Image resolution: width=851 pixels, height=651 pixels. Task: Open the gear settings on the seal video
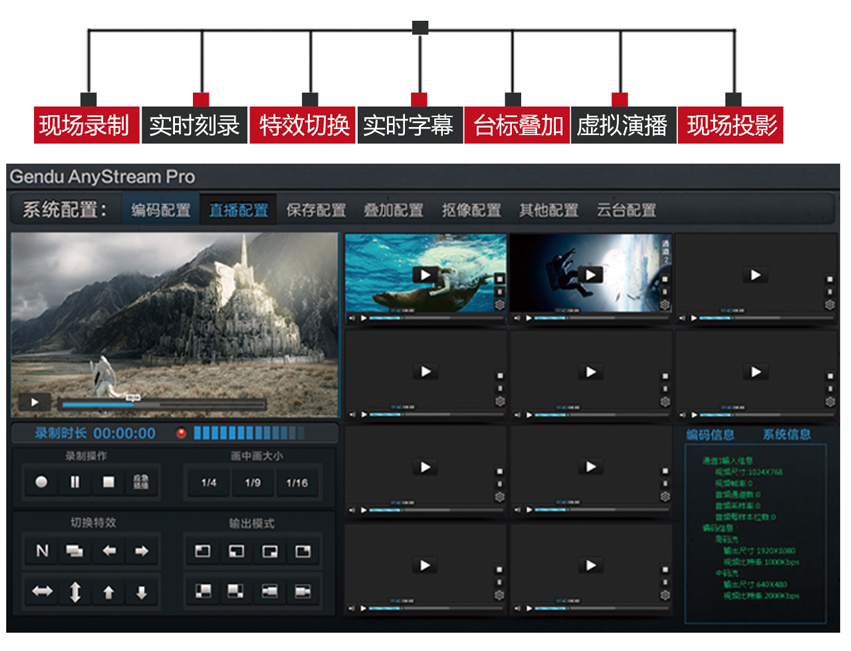point(500,305)
